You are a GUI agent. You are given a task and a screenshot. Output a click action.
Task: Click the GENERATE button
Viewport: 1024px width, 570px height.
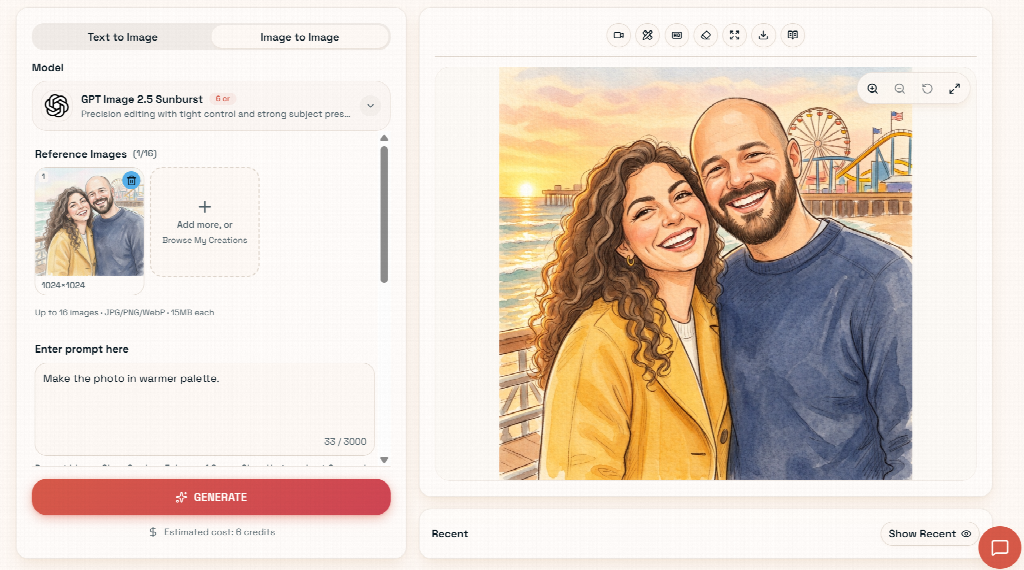[x=211, y=497]
